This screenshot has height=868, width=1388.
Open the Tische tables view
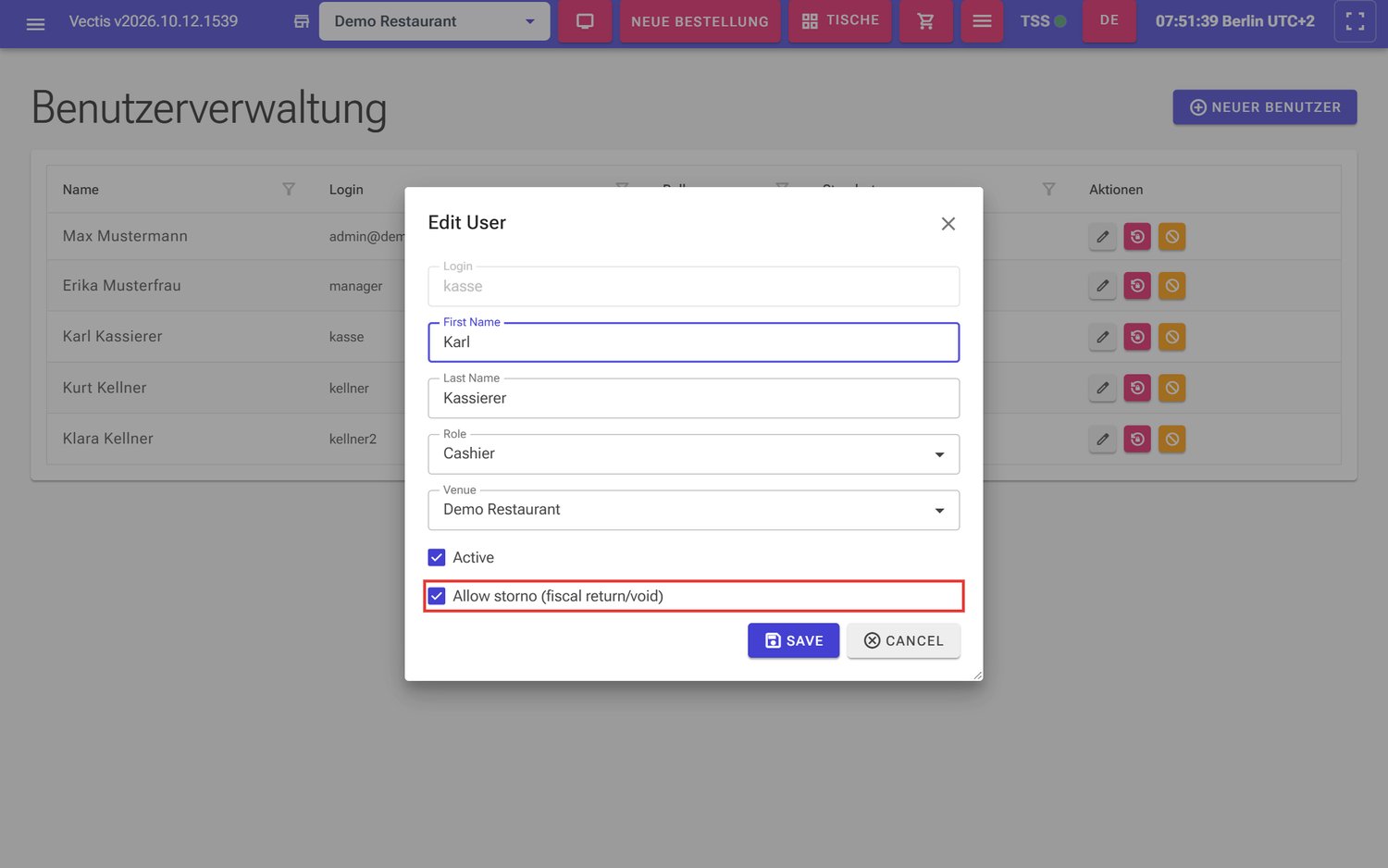(x=840, y=20)
